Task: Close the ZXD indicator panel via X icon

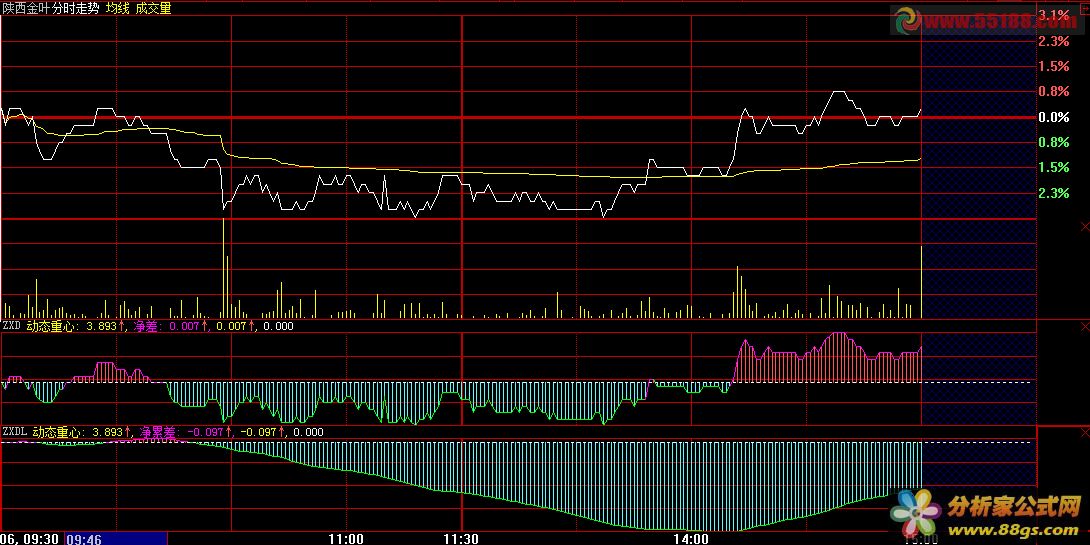Action: point(1085,325)
